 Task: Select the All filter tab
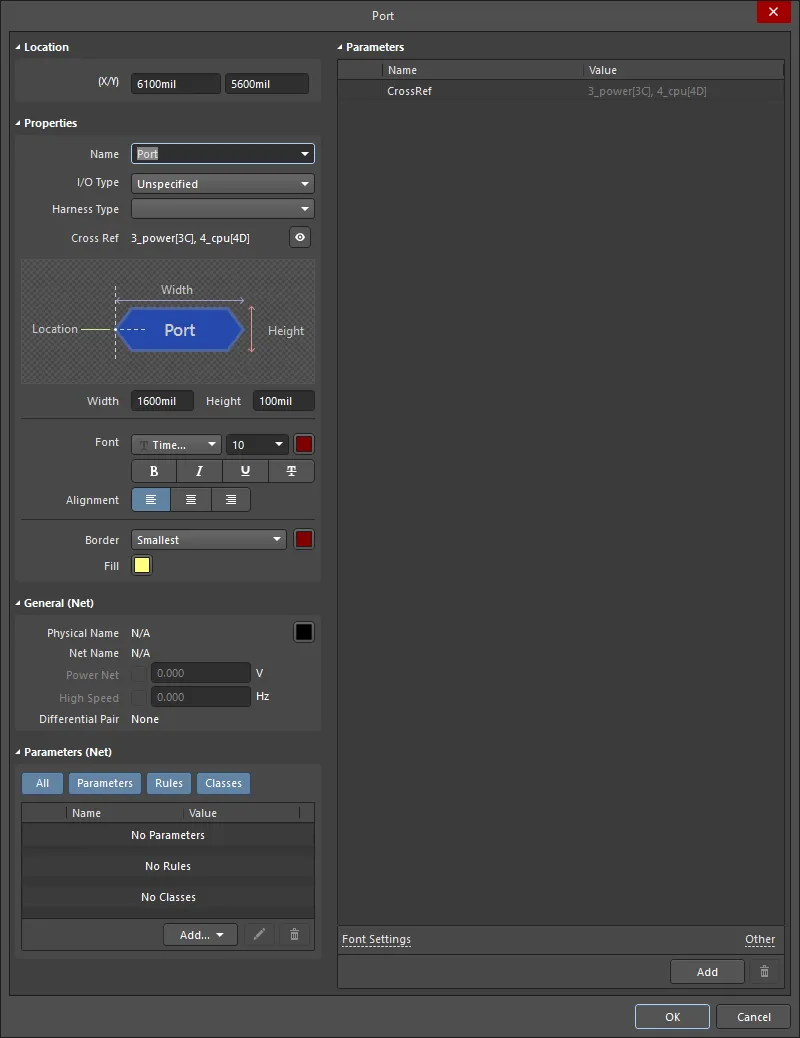42,783
